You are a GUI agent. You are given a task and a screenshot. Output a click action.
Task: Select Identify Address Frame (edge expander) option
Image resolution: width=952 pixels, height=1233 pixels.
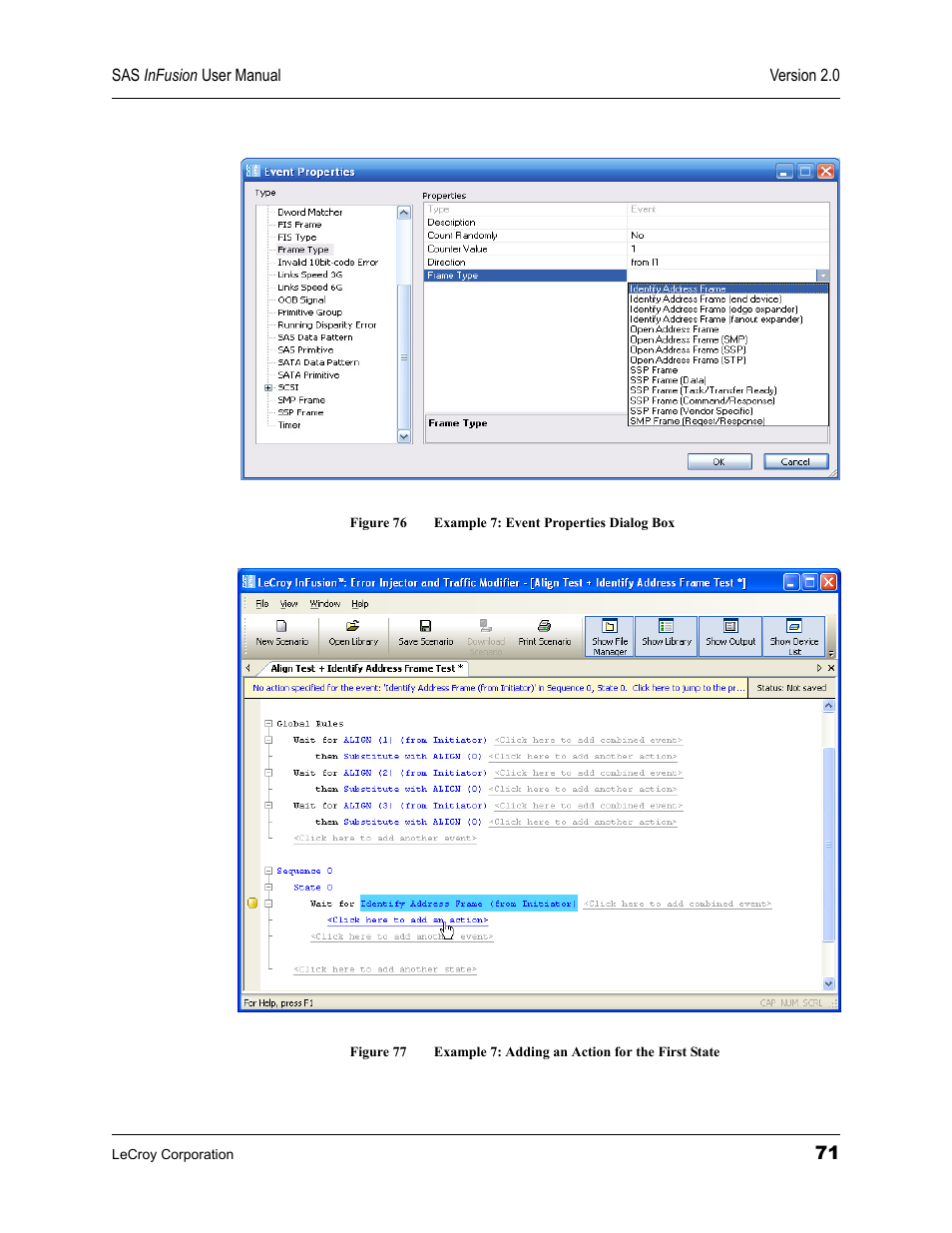click(x=714, y=308)
